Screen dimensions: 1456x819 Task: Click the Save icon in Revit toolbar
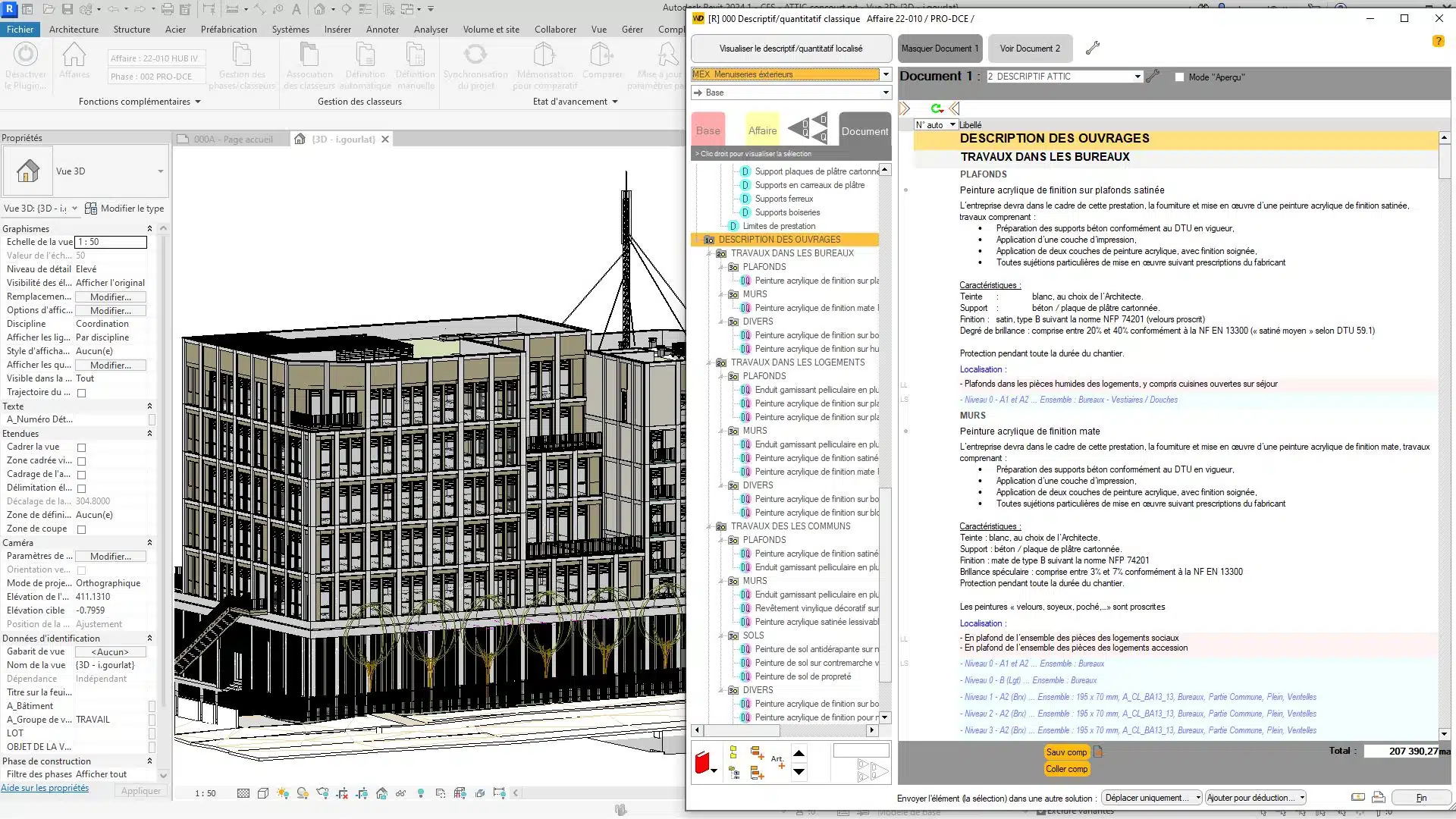click(x=67, y=9)
